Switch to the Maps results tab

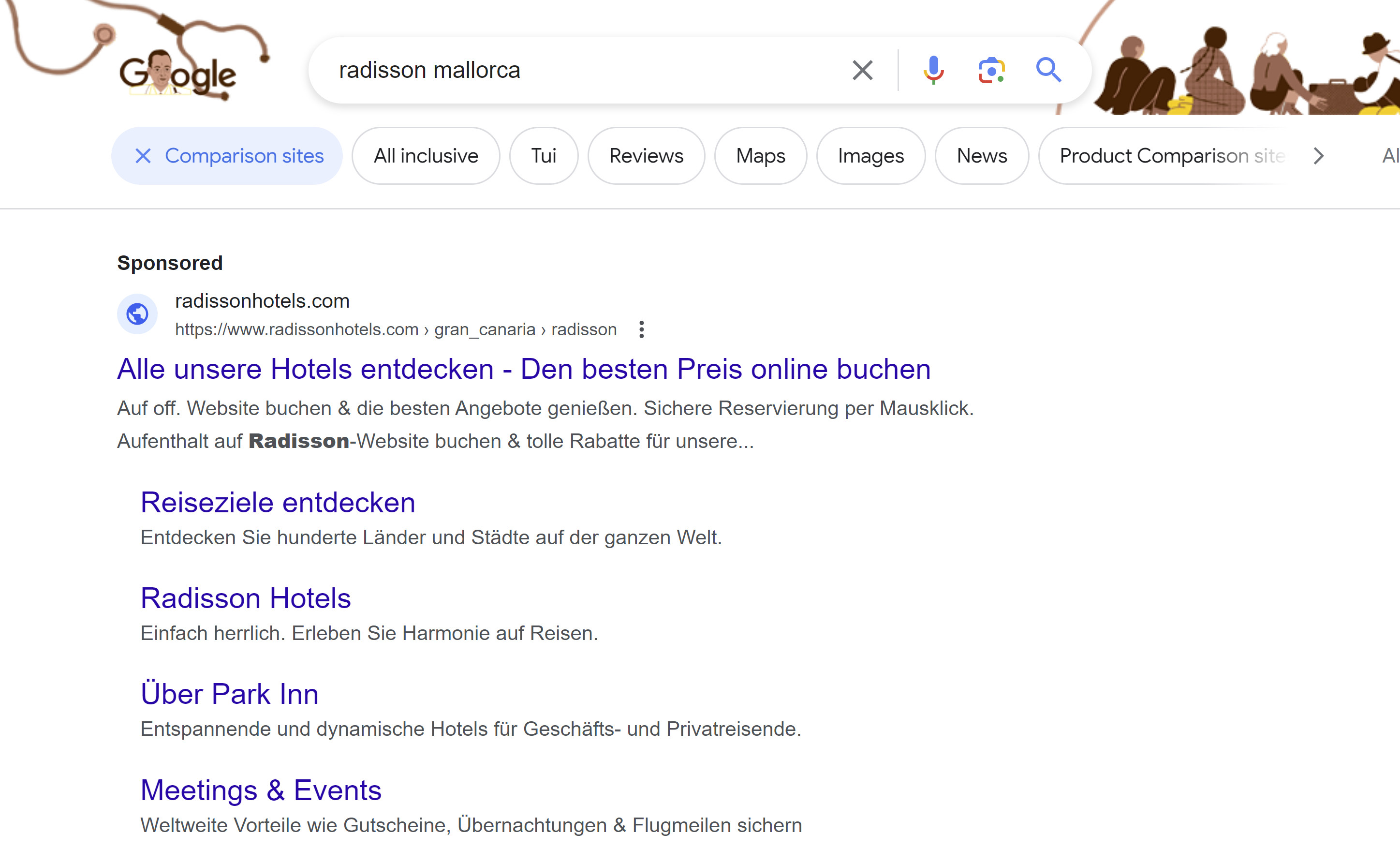pos(760,156)
